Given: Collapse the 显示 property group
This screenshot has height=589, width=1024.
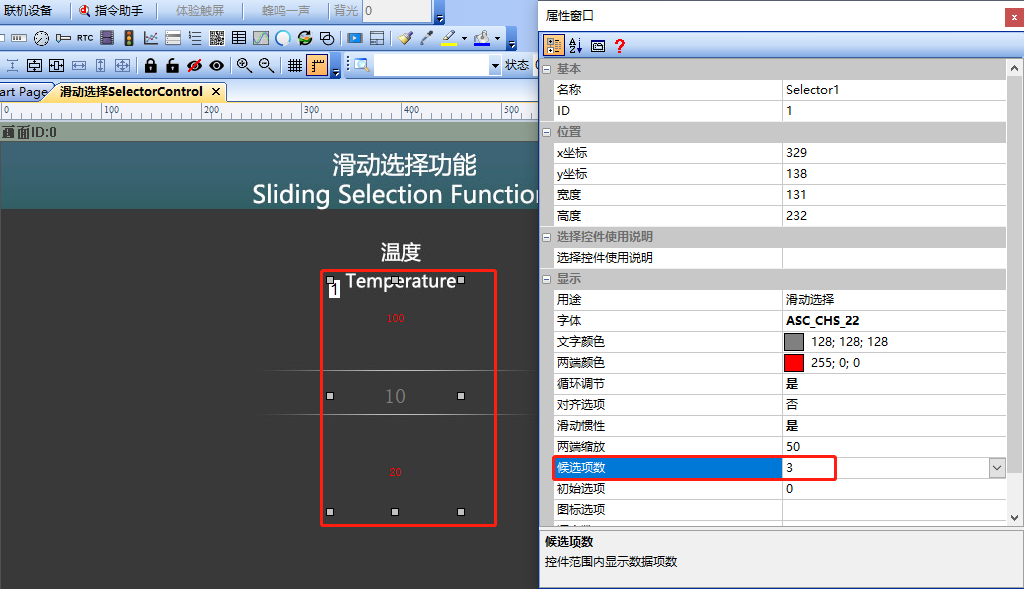Looking at the screenshot, I should pos(547,279).
